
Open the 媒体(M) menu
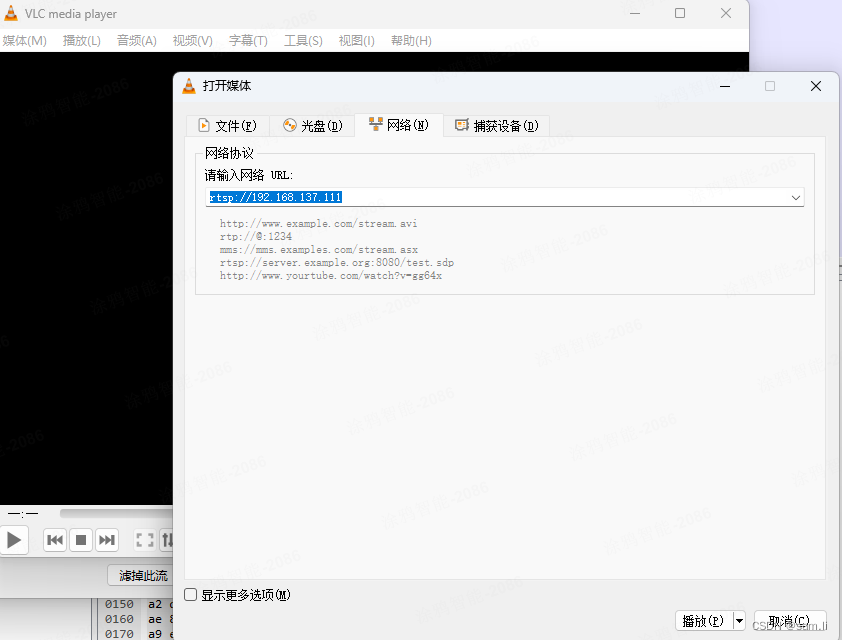24,41
